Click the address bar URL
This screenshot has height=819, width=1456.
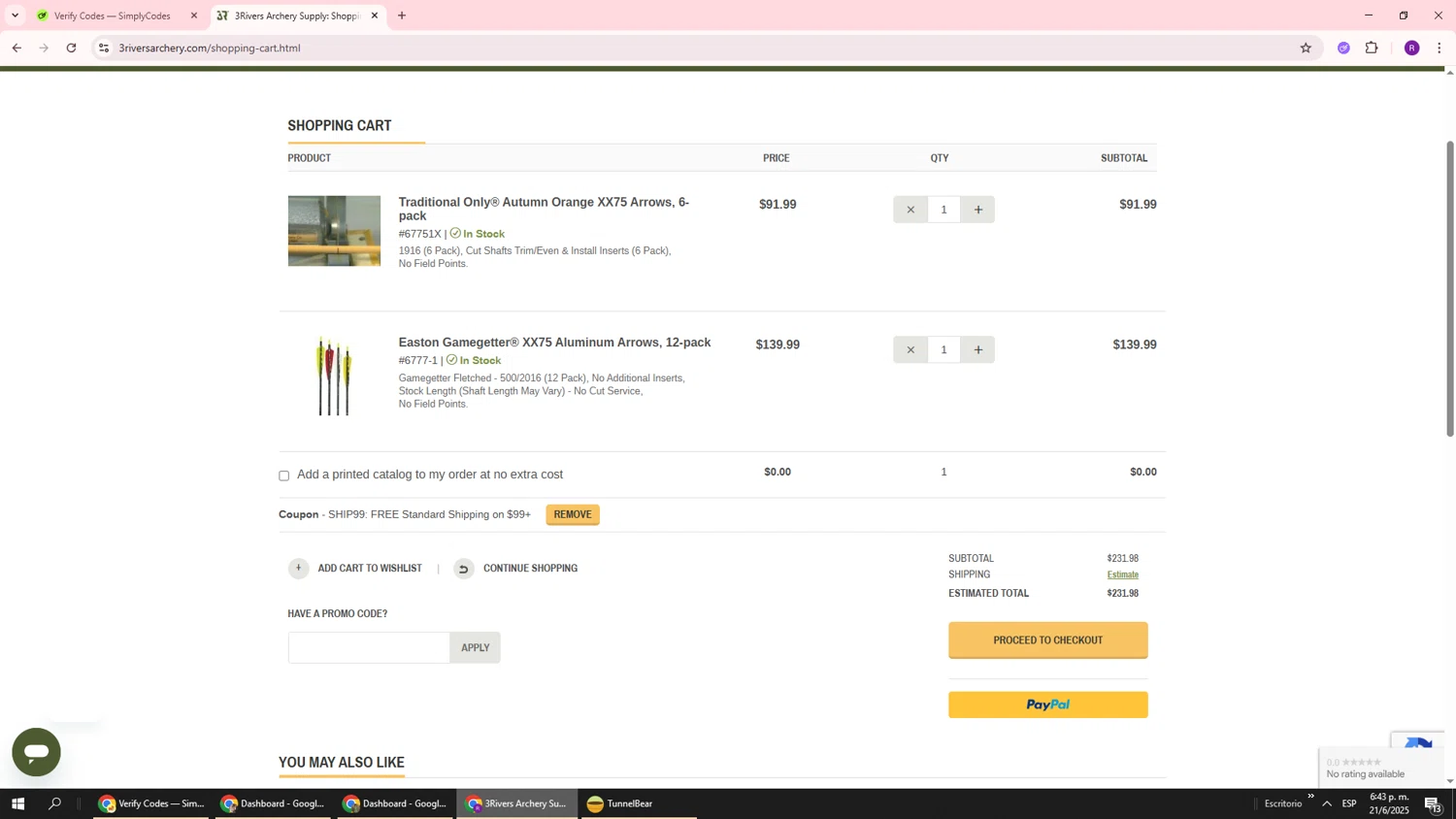(210, 48)
